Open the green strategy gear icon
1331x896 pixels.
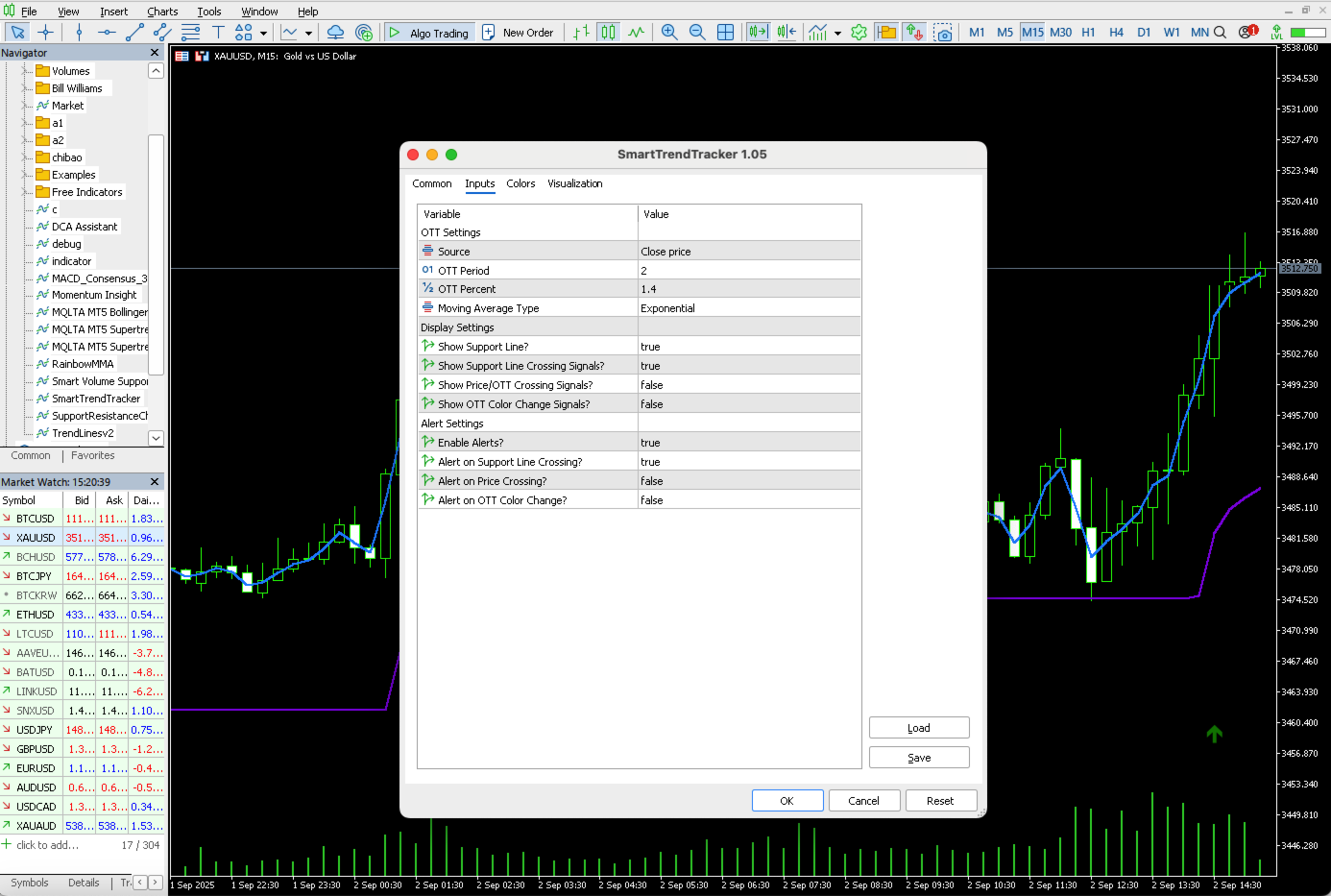click(859, 32)
